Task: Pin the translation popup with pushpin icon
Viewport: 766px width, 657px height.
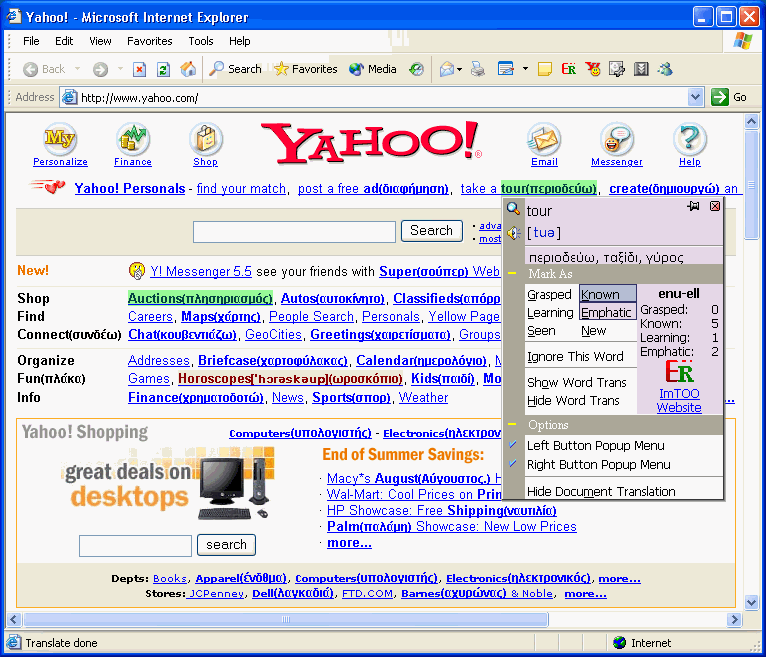Action: click(x=693, y=206)
